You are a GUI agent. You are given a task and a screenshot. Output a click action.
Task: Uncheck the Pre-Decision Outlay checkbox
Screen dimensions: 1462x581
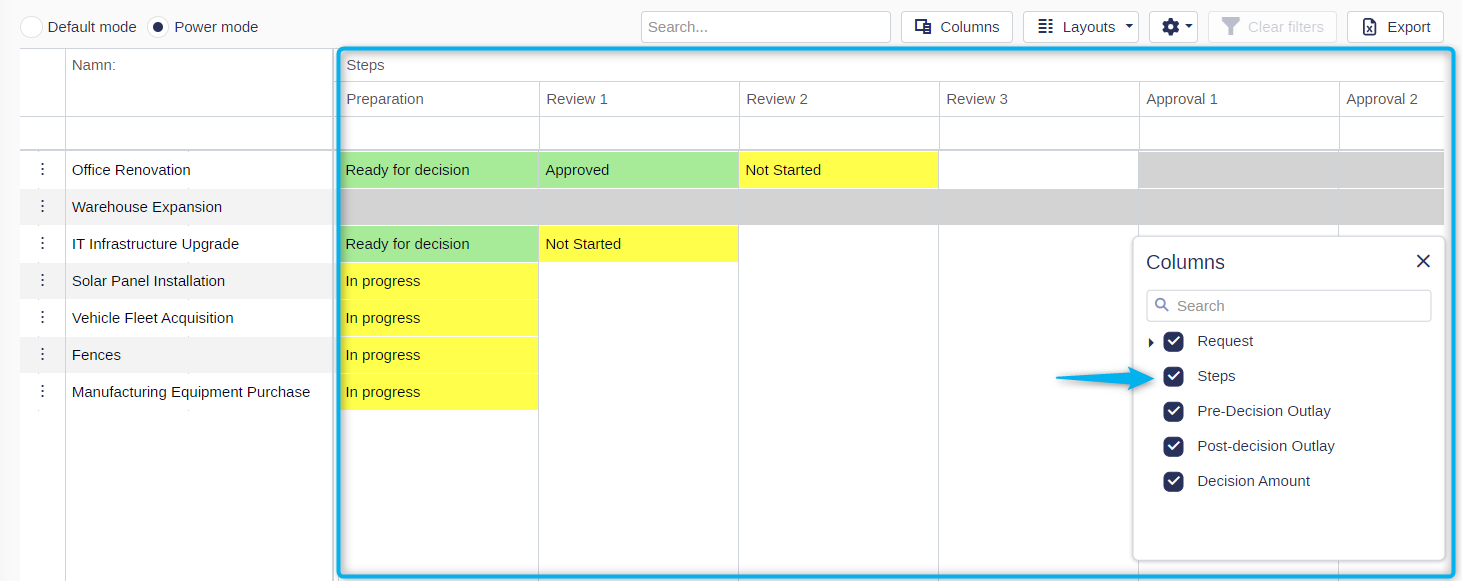(x=1174, y=411)
